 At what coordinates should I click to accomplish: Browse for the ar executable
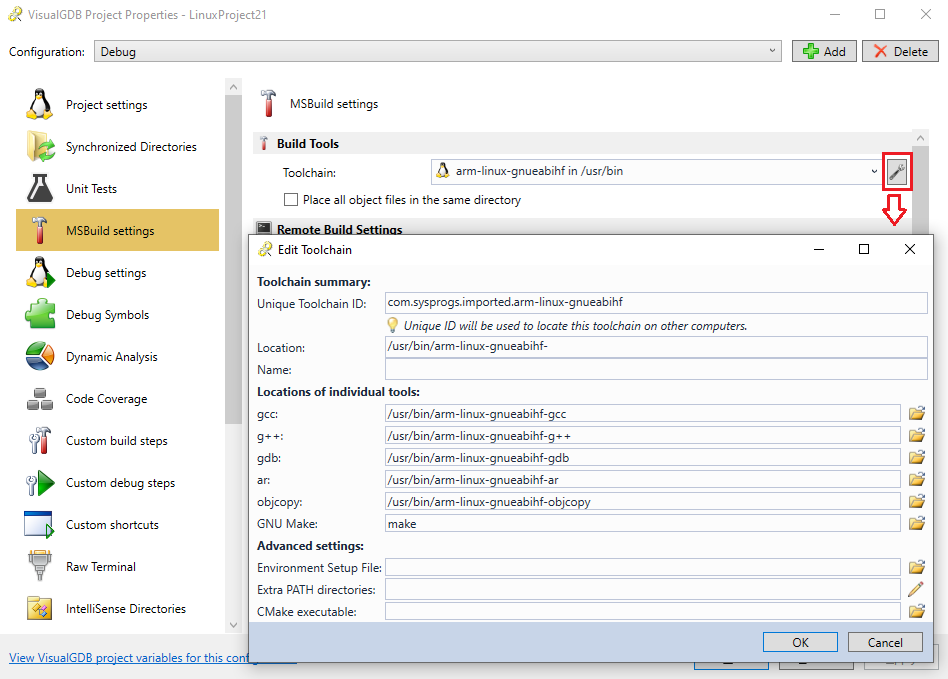click(917, 479)
